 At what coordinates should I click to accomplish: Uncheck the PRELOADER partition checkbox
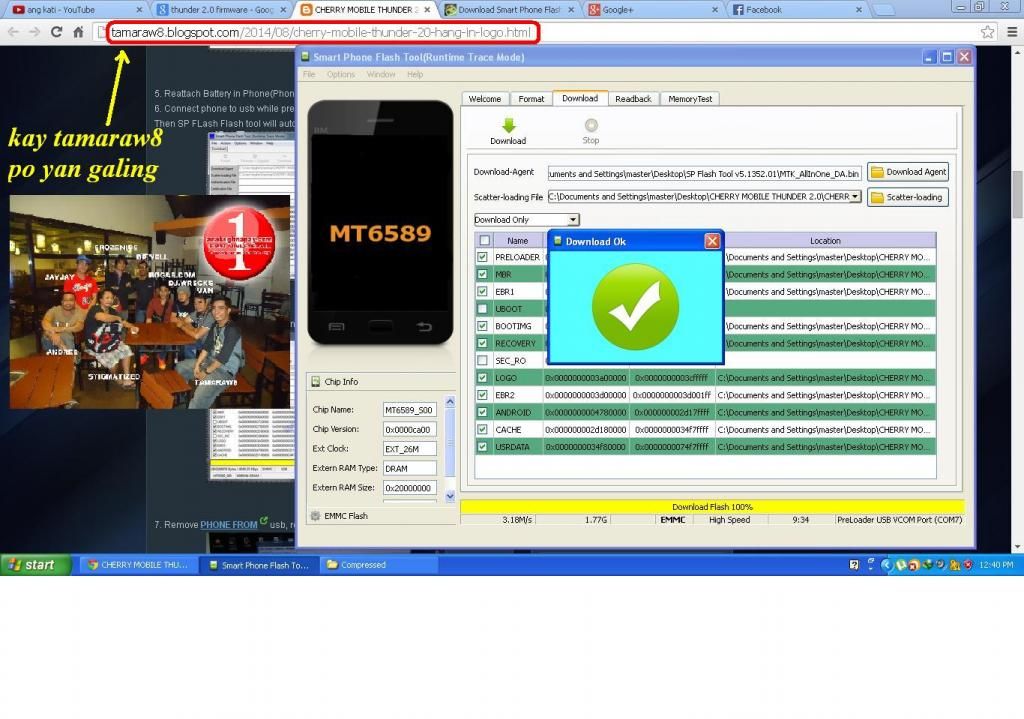point(483,257)
